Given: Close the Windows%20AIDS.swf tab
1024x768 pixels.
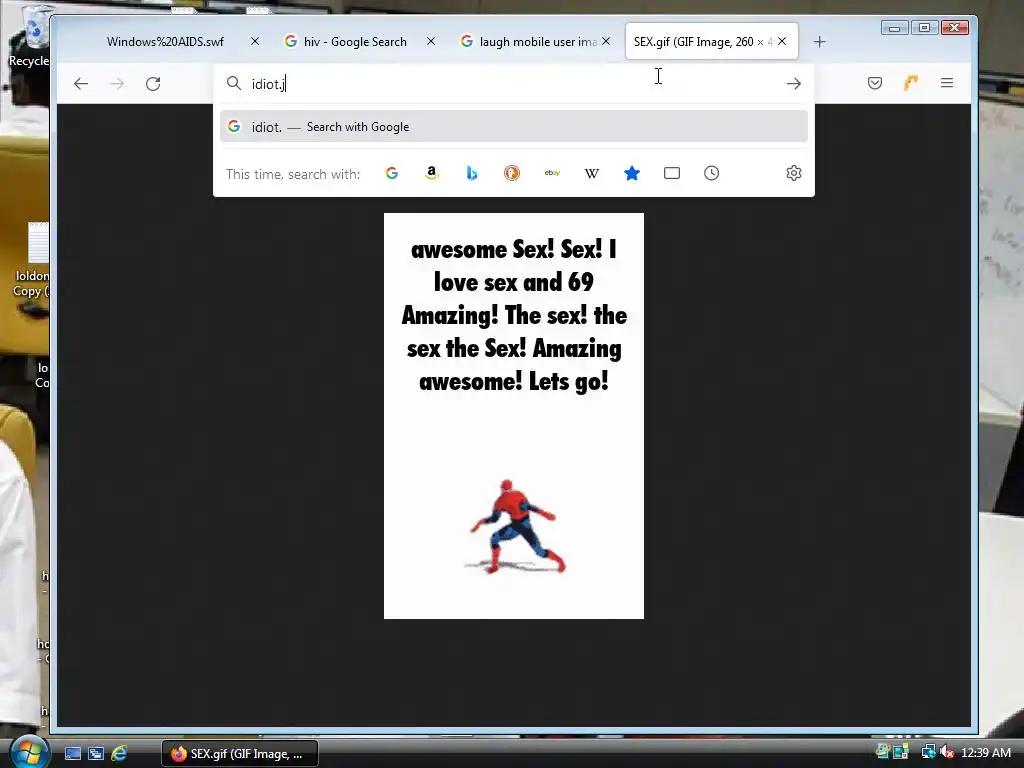Looking at the screenshot, I should pos(255,41).
